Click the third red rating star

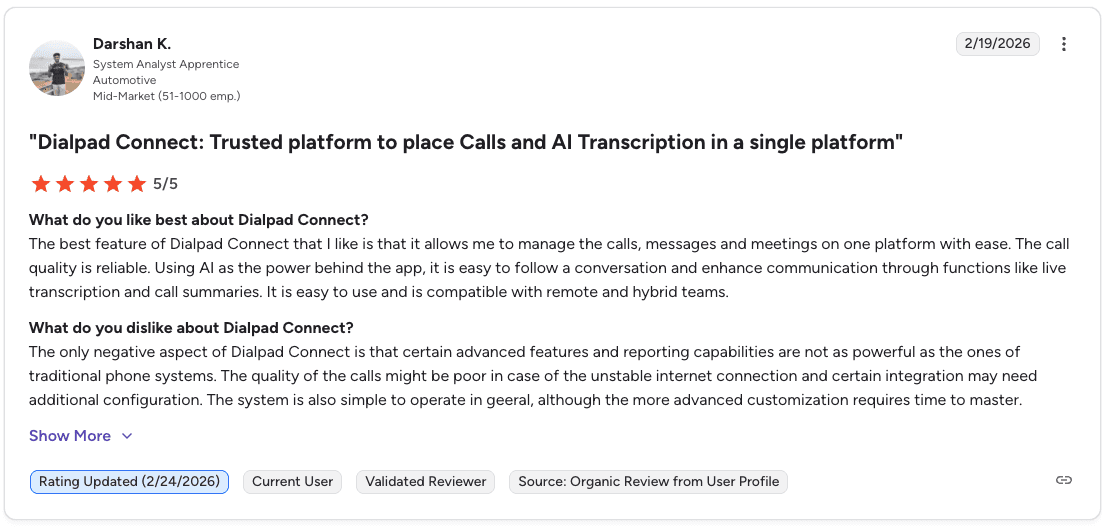pyautogui.click(x=89, y=184)
